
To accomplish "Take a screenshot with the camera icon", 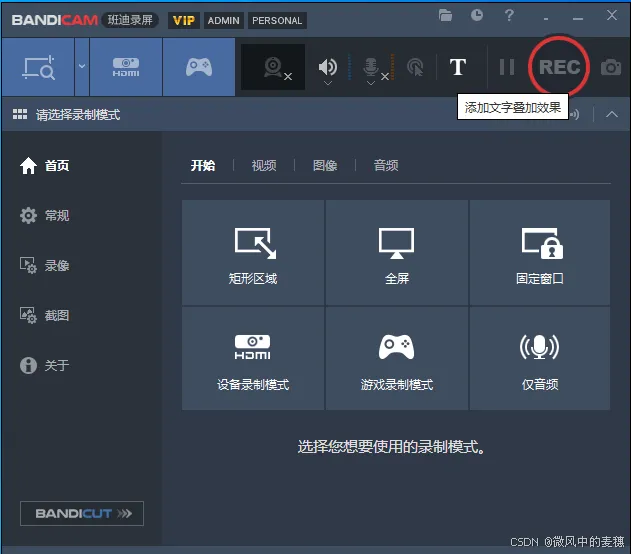I will pyautogui.click(x=611, y=67).
